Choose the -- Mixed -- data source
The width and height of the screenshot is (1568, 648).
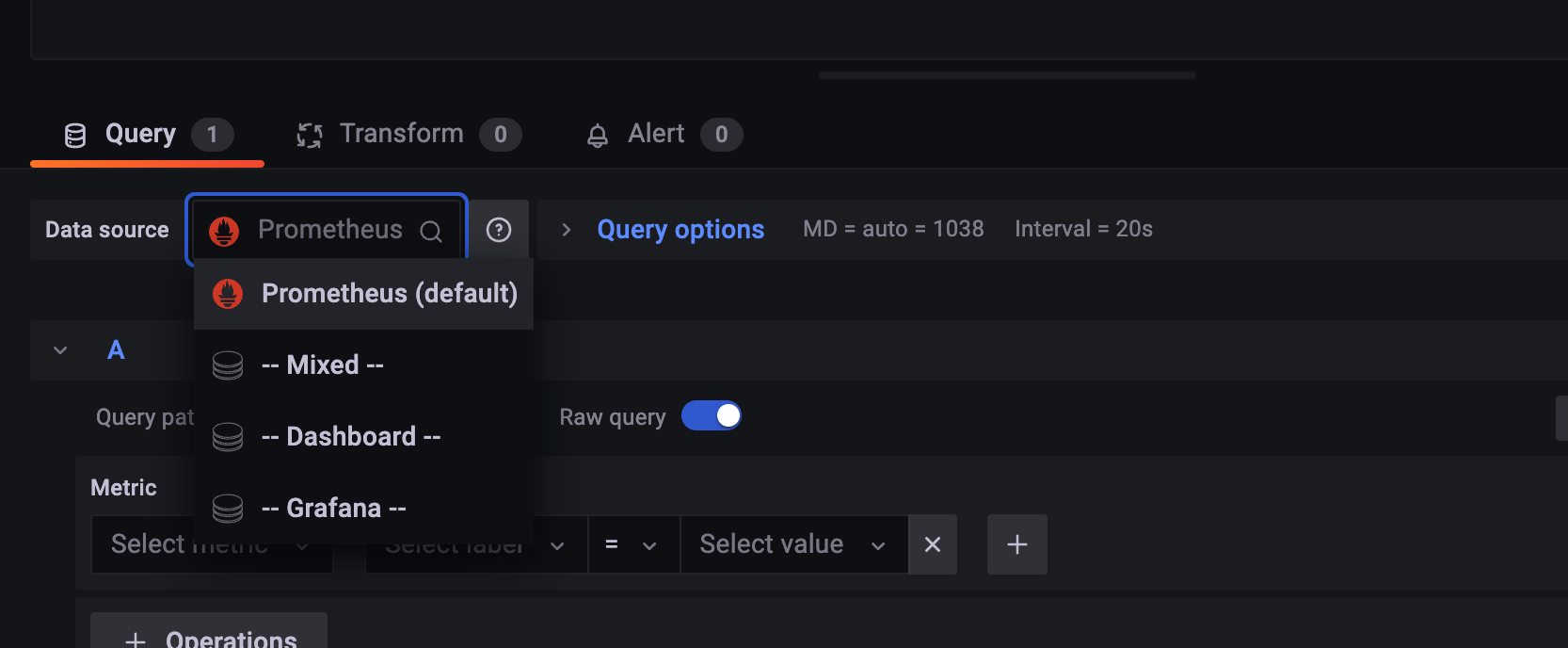(363, 364)
